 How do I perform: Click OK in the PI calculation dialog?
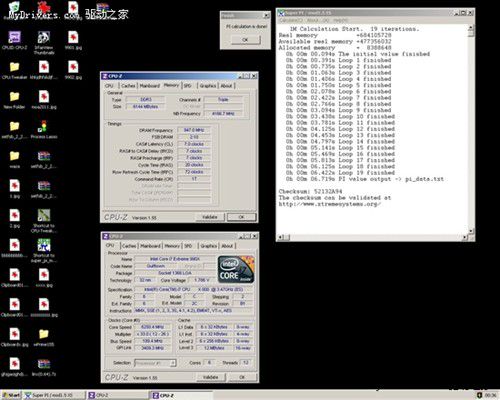click(245, 40)
